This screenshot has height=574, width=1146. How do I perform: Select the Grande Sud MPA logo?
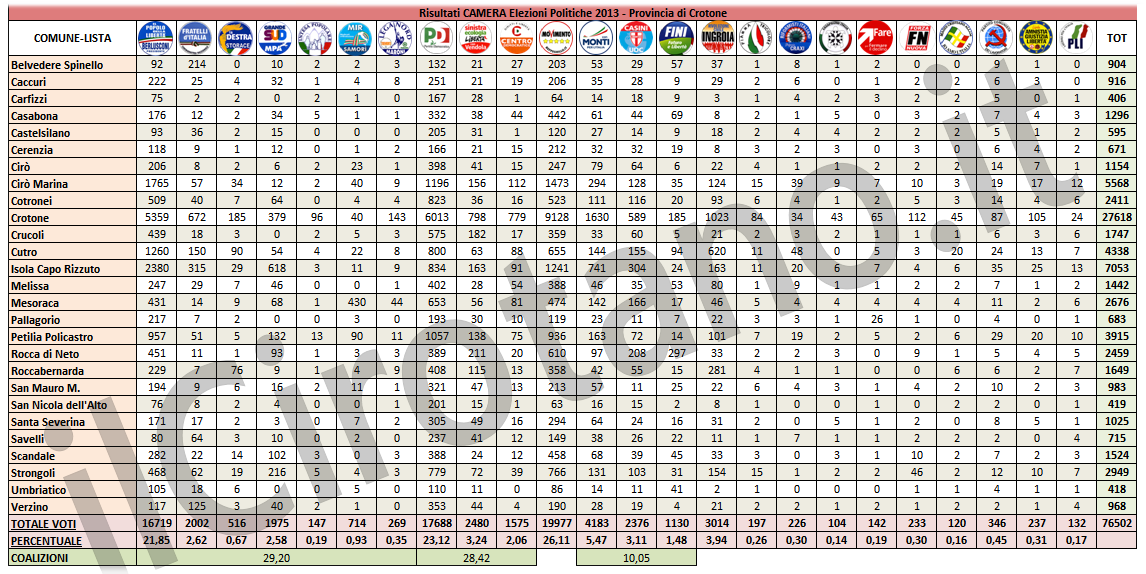275,37
